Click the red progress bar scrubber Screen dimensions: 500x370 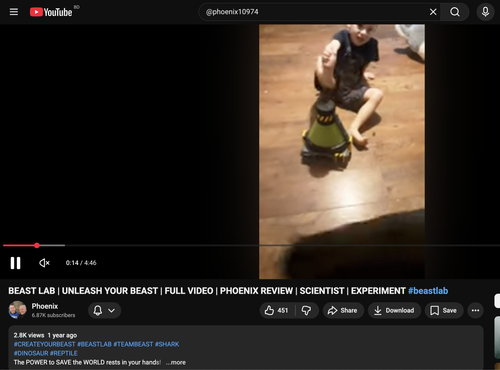[37, 245]
